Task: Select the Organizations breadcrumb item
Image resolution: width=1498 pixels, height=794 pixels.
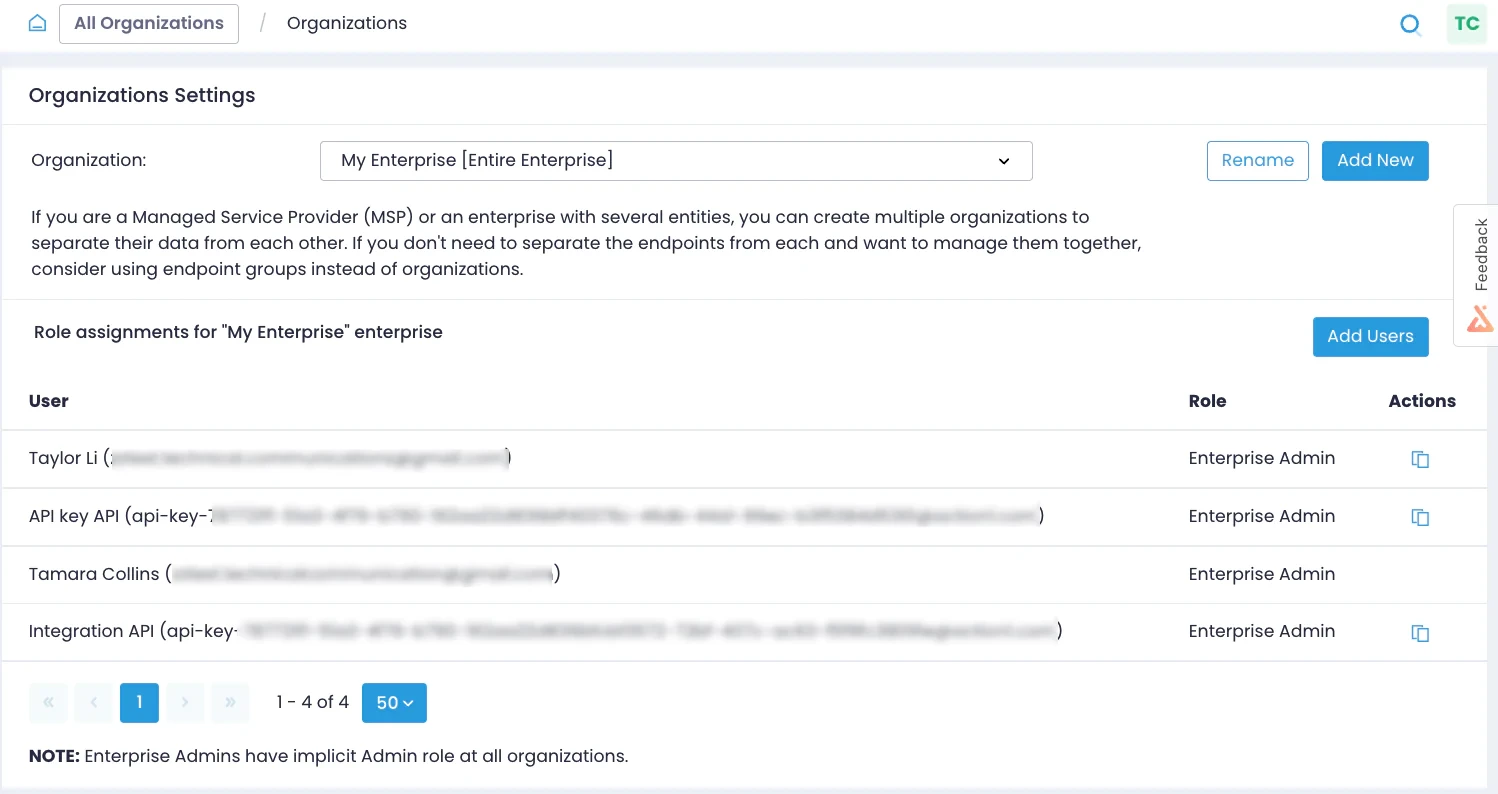Action: point(347,23)
